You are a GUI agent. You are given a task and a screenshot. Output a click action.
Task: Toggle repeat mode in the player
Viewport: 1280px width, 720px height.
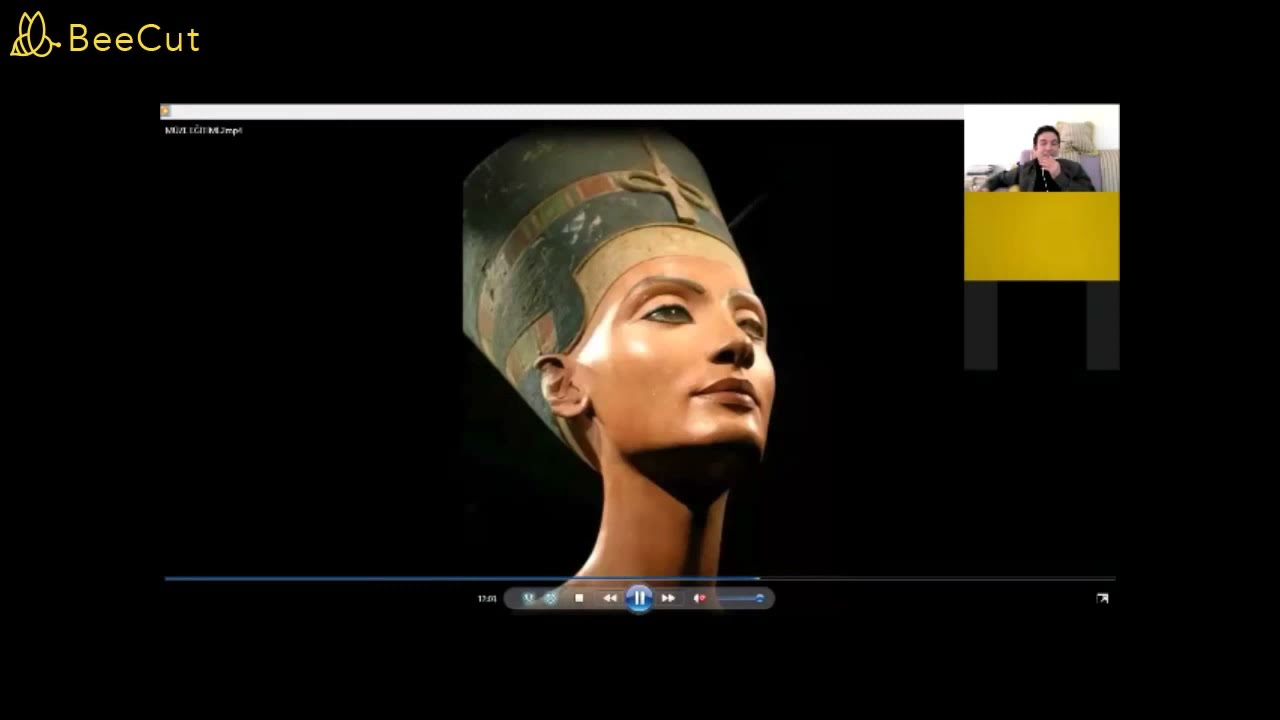pyautogui.click(x=550, y=598)
